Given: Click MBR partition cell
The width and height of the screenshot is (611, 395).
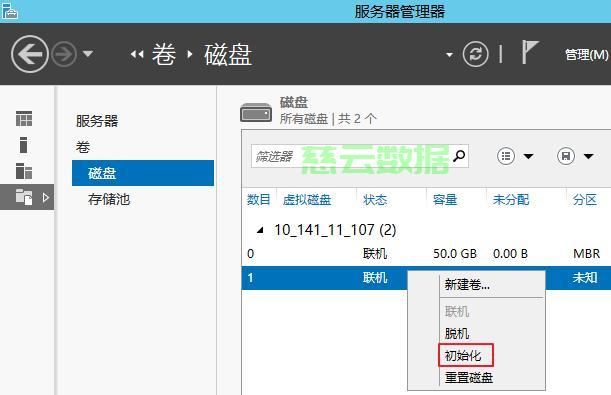Looking at the screenshot, I should tap(586, 254).
